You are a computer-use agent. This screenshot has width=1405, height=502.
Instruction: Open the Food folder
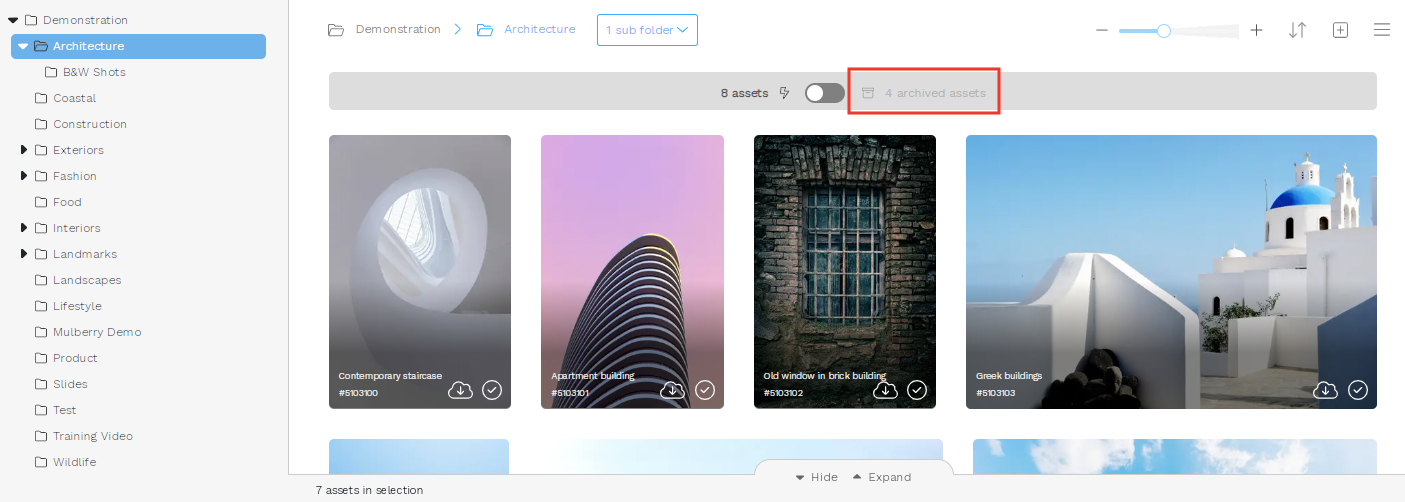[67, 202]
